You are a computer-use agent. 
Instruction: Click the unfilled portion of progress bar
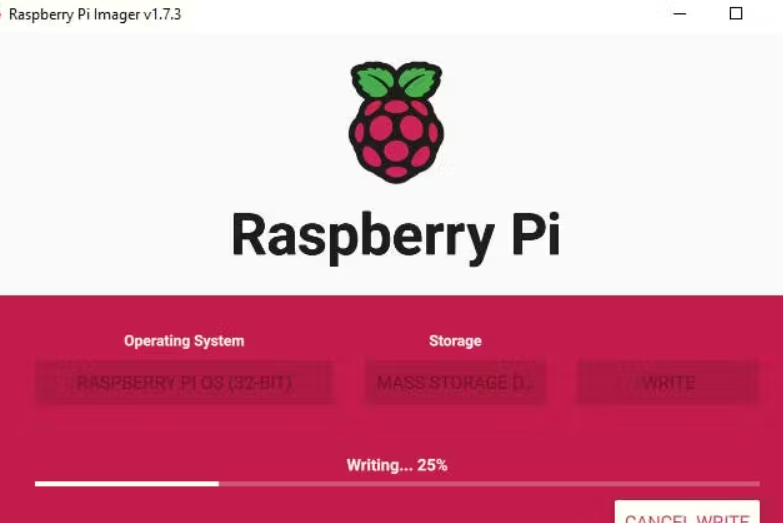pyautogui.click(x=489, y=484)
